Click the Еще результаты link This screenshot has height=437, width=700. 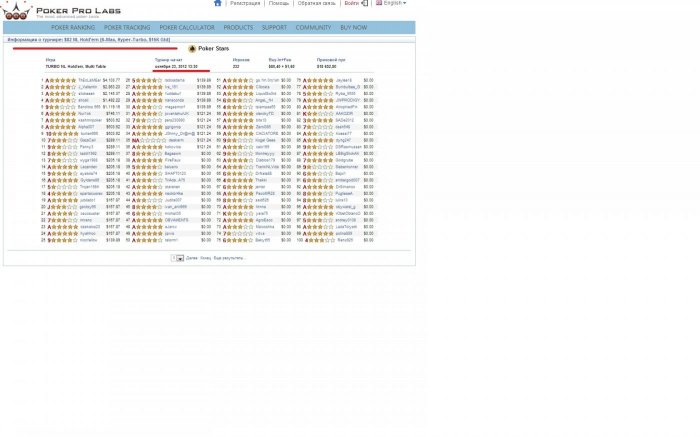pyautogui.click(x=229, y=258)
